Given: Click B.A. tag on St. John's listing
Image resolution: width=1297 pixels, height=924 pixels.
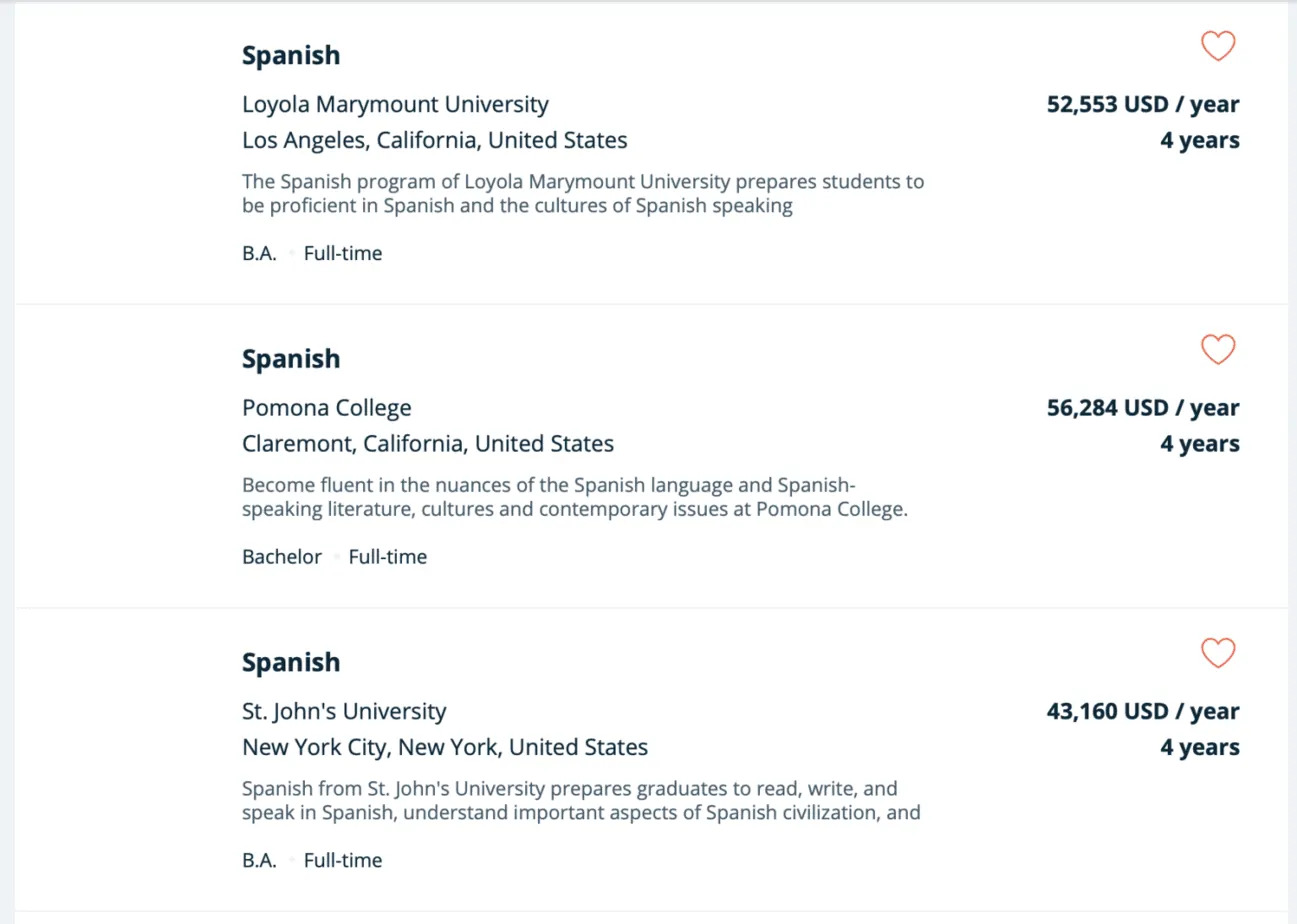Looking at the screenshot, I should pos(259,860).
